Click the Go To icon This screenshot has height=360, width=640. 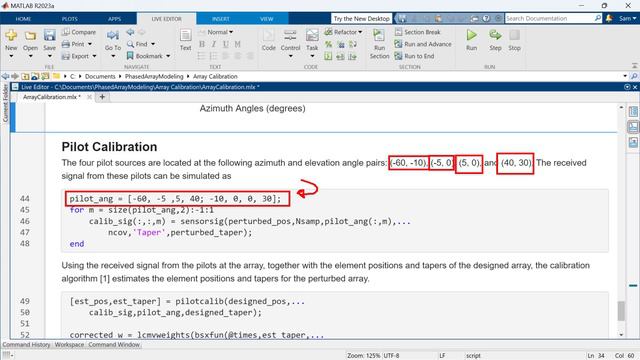pos(113,36)
